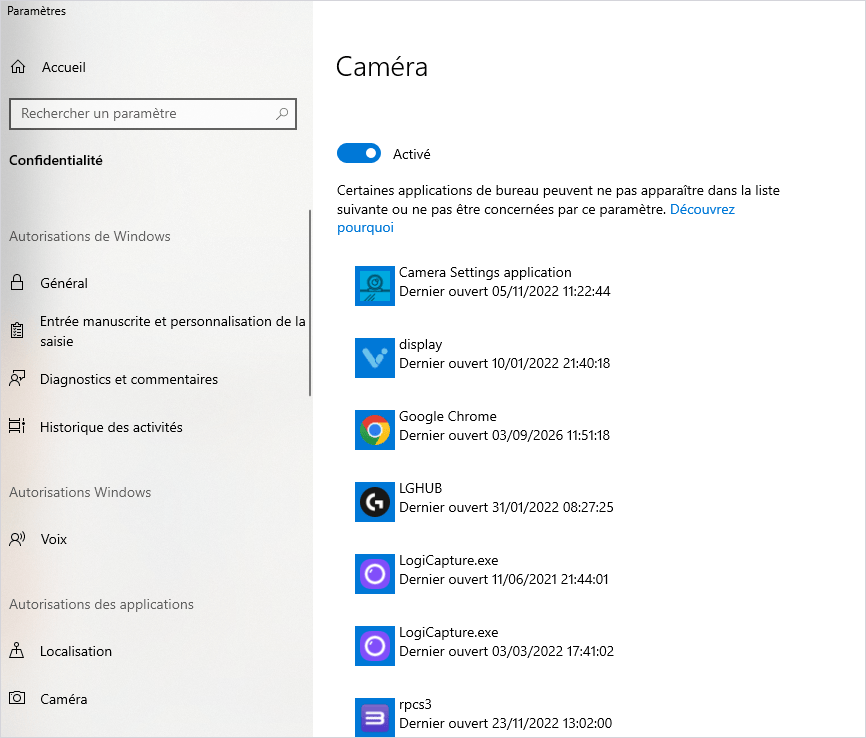Click the display app icon
The height and width of the screenshot is (738, 866).
click(x=375, y=358)
